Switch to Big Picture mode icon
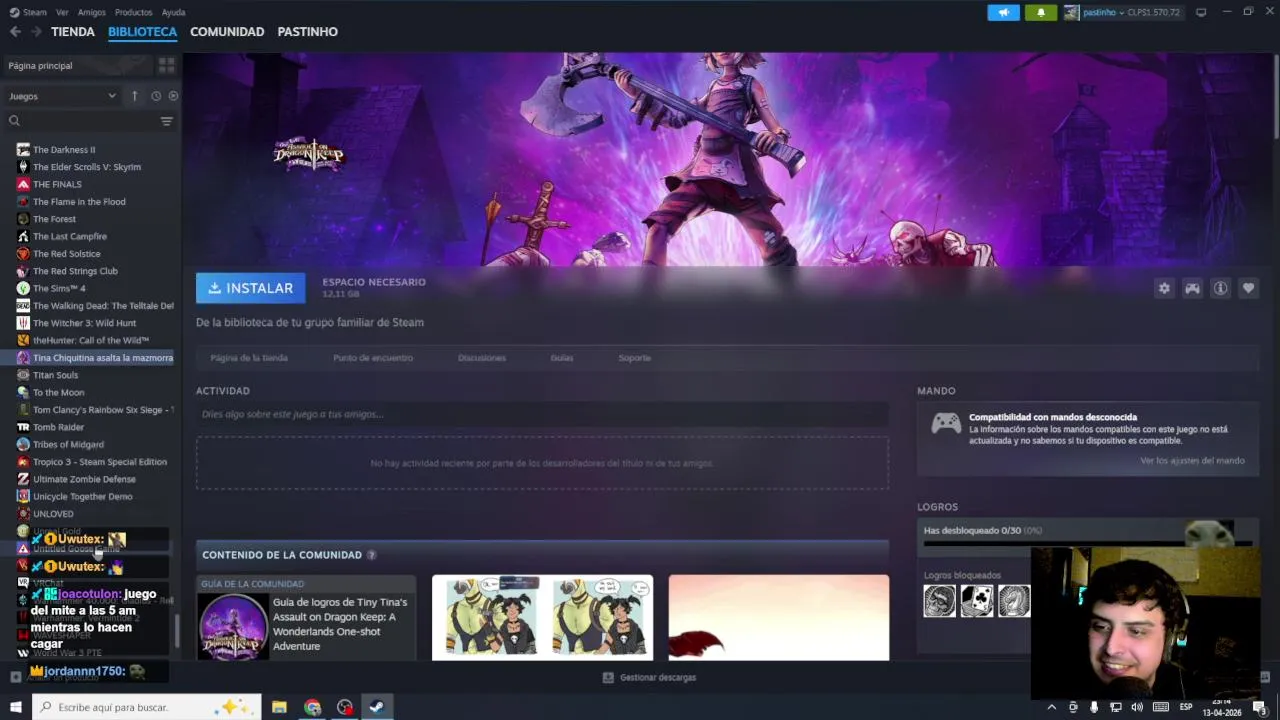The image size is (1280, 720). click(x=1201, y=12)
